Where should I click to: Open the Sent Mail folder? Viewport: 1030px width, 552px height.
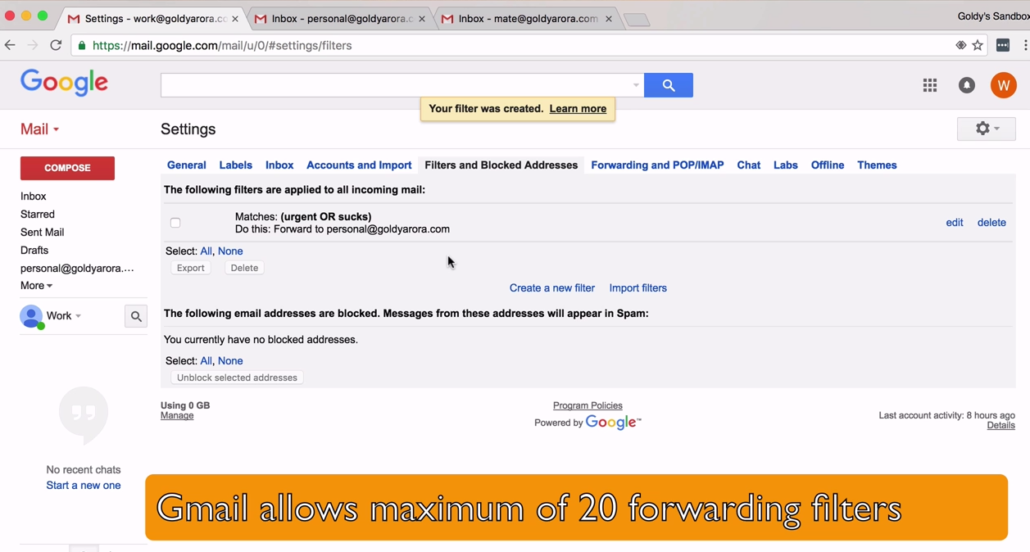tap(42, 232)
